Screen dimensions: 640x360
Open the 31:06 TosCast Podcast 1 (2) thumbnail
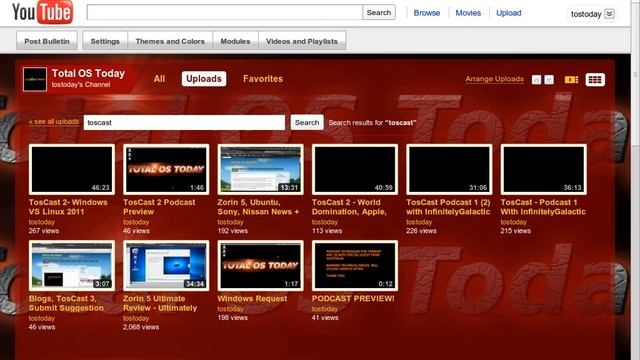point(449,169)
